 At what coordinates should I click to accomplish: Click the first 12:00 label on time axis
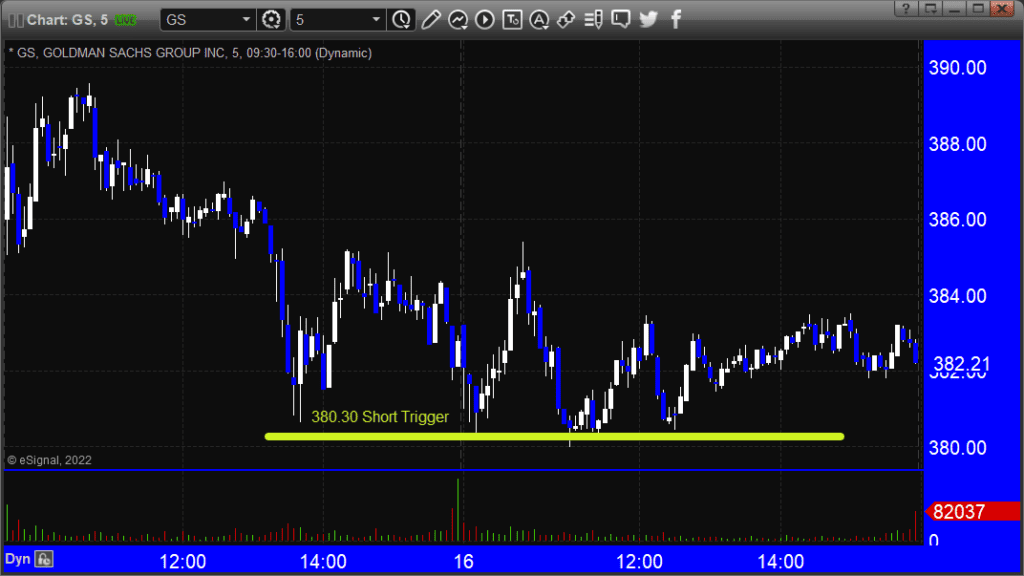pyautogui.click(x=183, y=562)
